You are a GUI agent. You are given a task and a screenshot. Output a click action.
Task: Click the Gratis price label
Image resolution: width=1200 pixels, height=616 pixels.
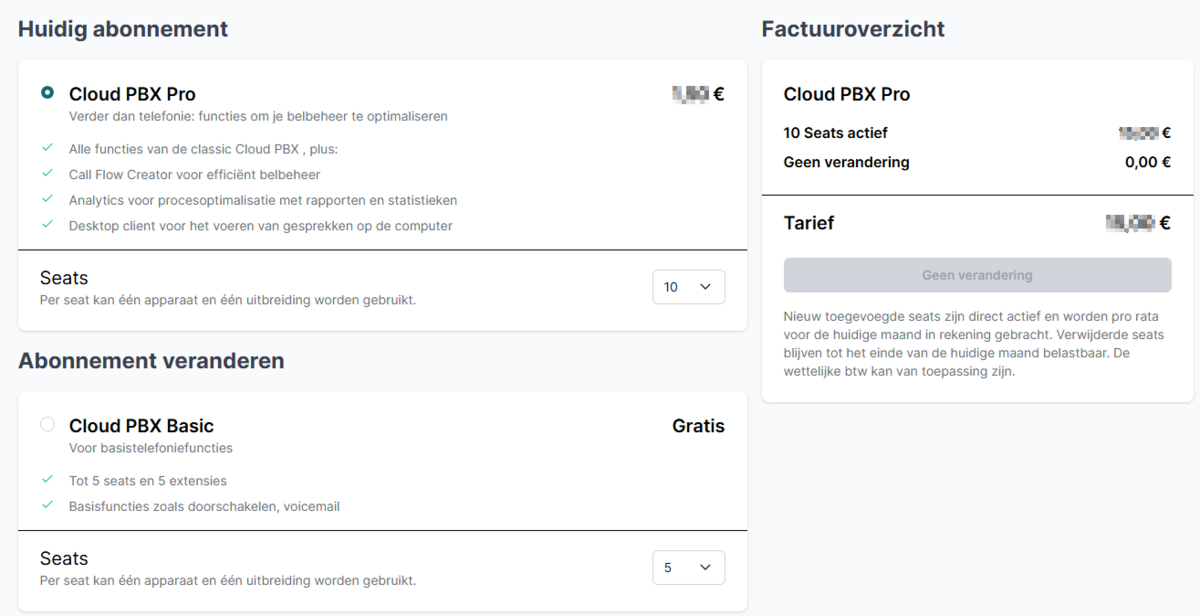tap(698, 426)
